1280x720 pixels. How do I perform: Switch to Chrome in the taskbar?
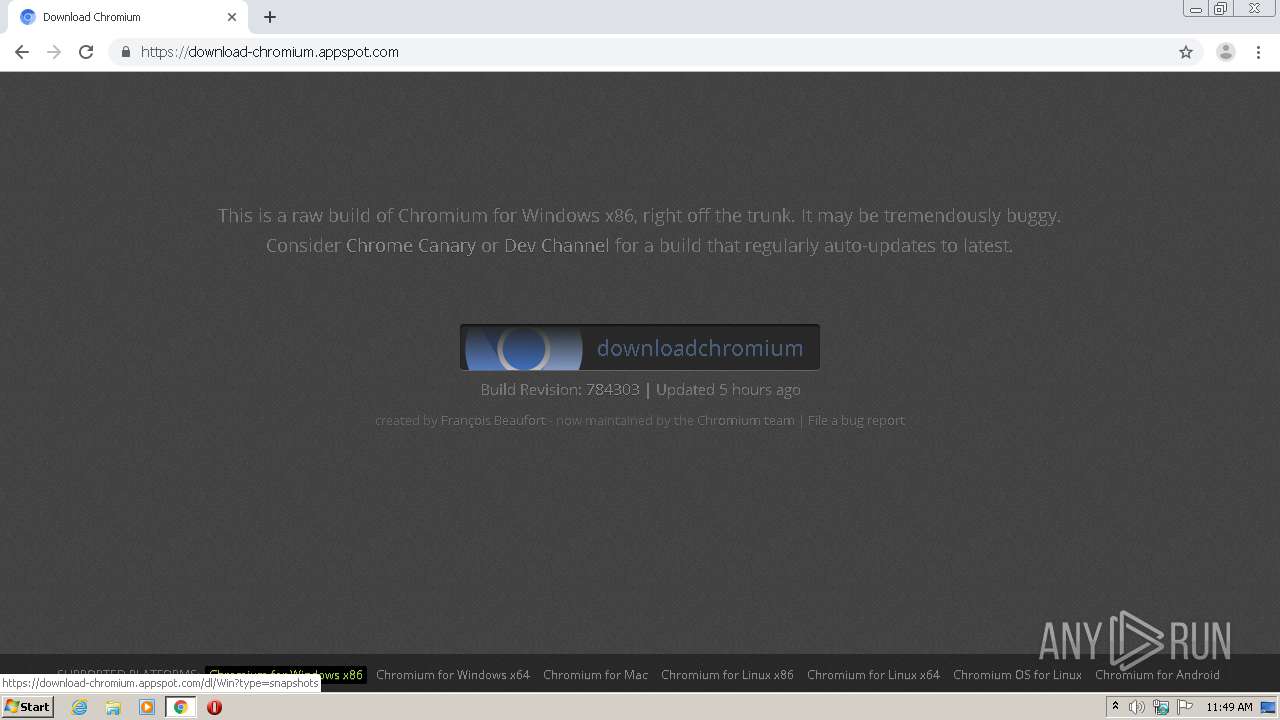tap(181, 707)
